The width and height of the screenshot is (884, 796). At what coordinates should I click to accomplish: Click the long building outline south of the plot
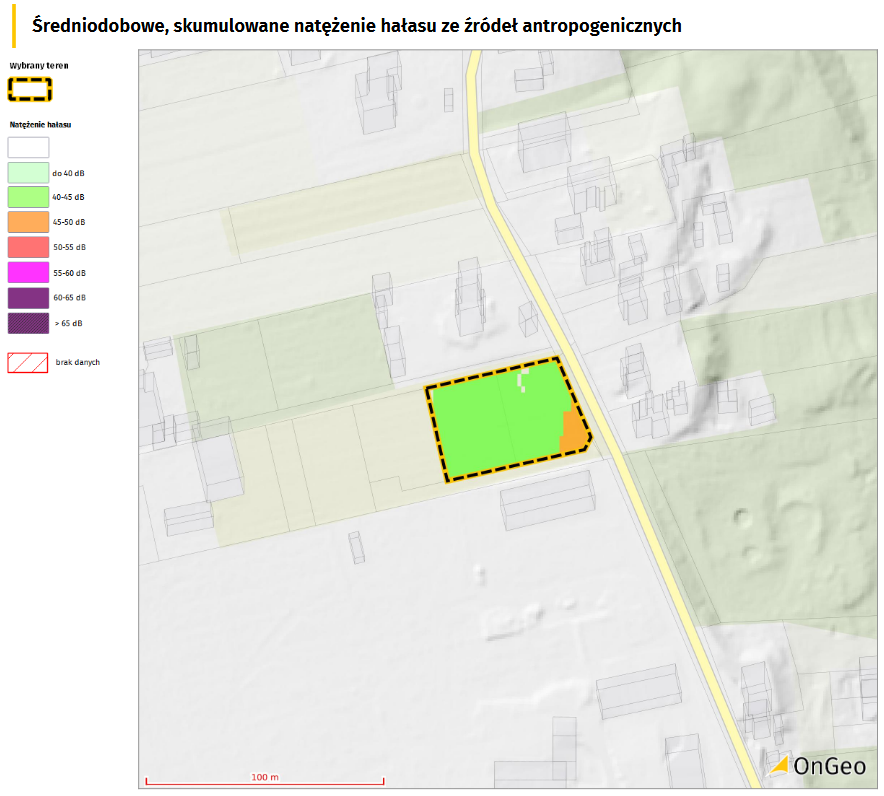pyautogui.click(x=546, y=499)
